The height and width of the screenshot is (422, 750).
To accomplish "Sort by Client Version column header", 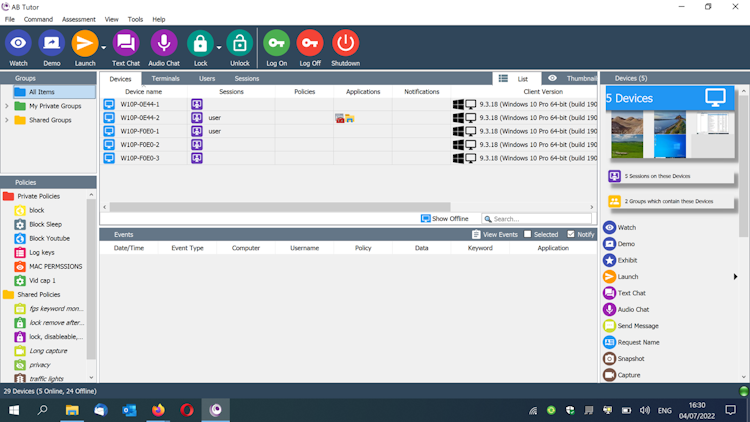I will [543, 91].
